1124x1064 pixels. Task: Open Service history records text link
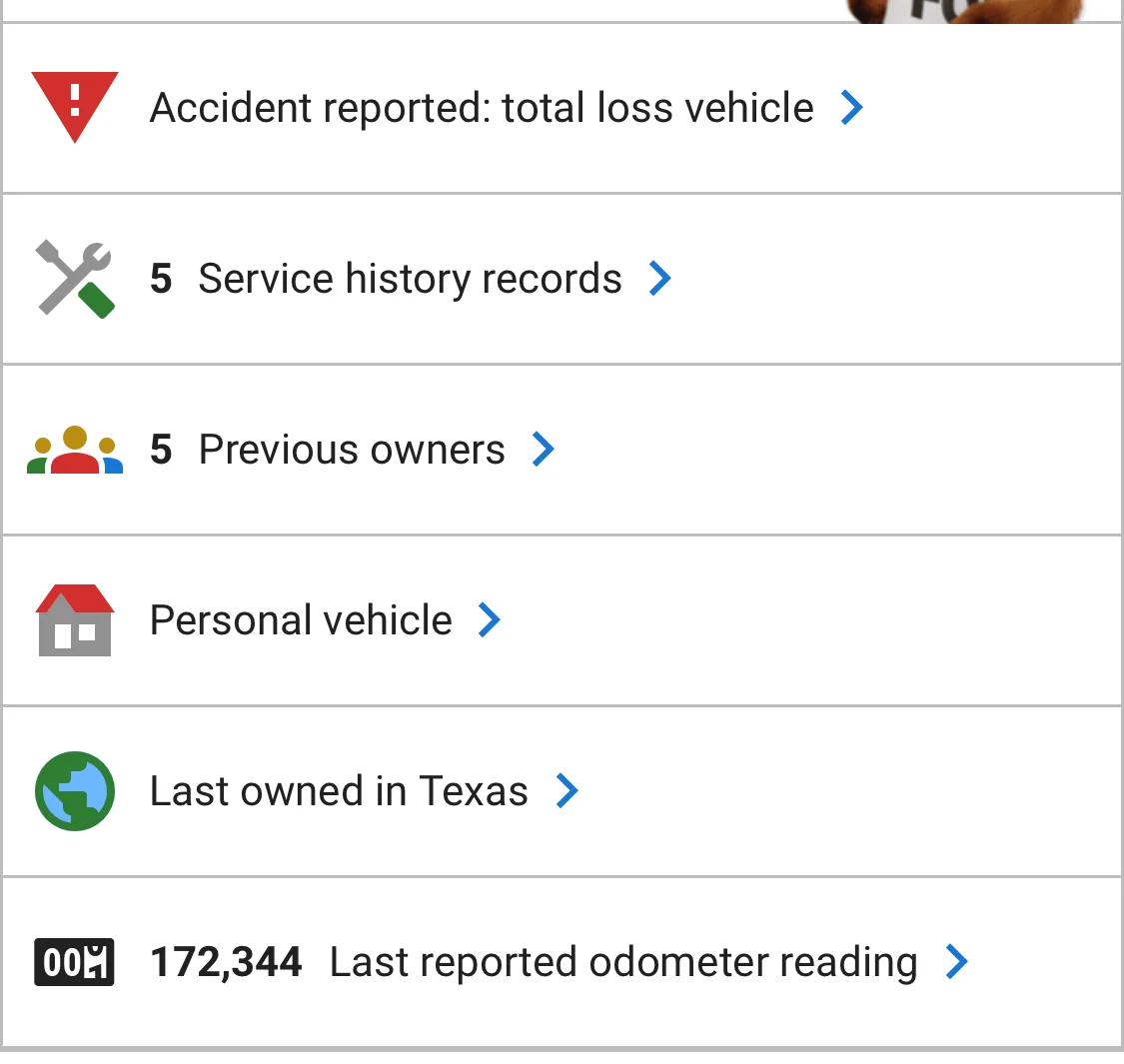pyautogui.click(x=410, y=279)
